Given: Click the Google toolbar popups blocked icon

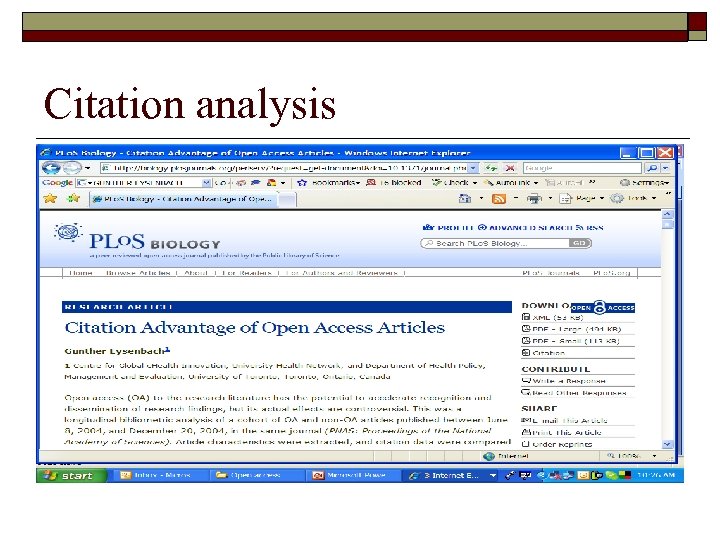Looking at the screenshot, I should click(371, 183).
